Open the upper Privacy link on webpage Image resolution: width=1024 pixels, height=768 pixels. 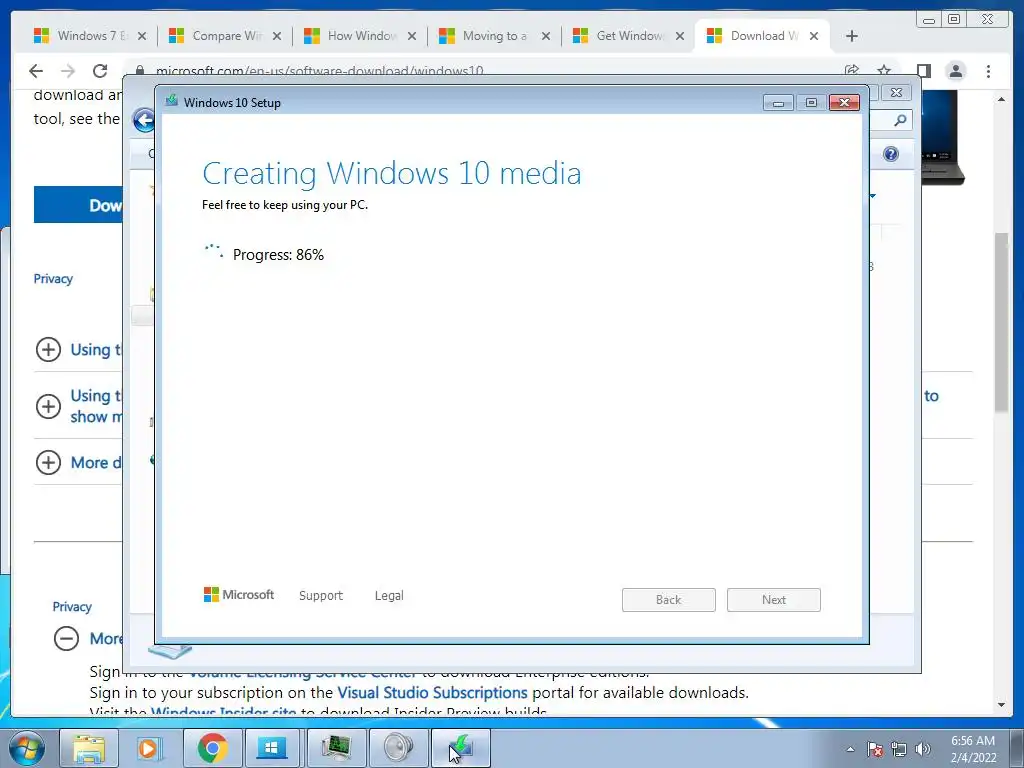point(53,279)
